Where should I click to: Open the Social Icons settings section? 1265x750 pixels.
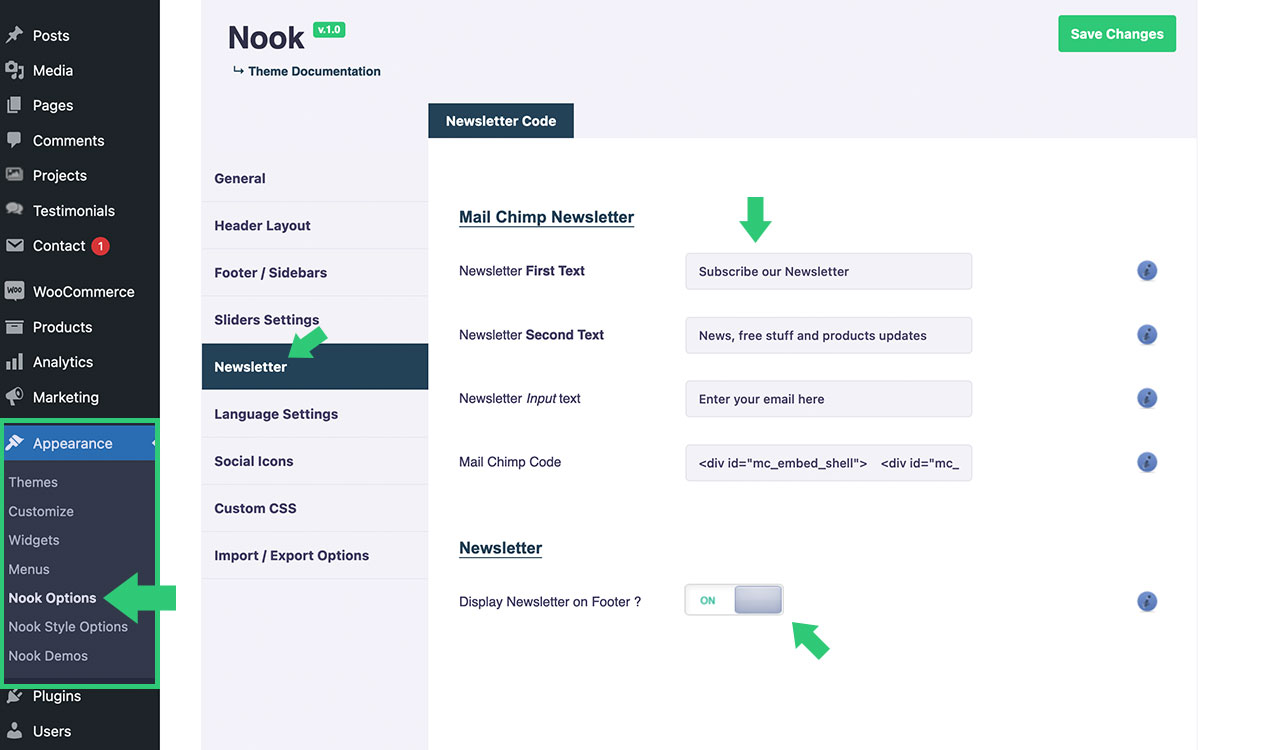pyautogui.click(x=254, y=461)
